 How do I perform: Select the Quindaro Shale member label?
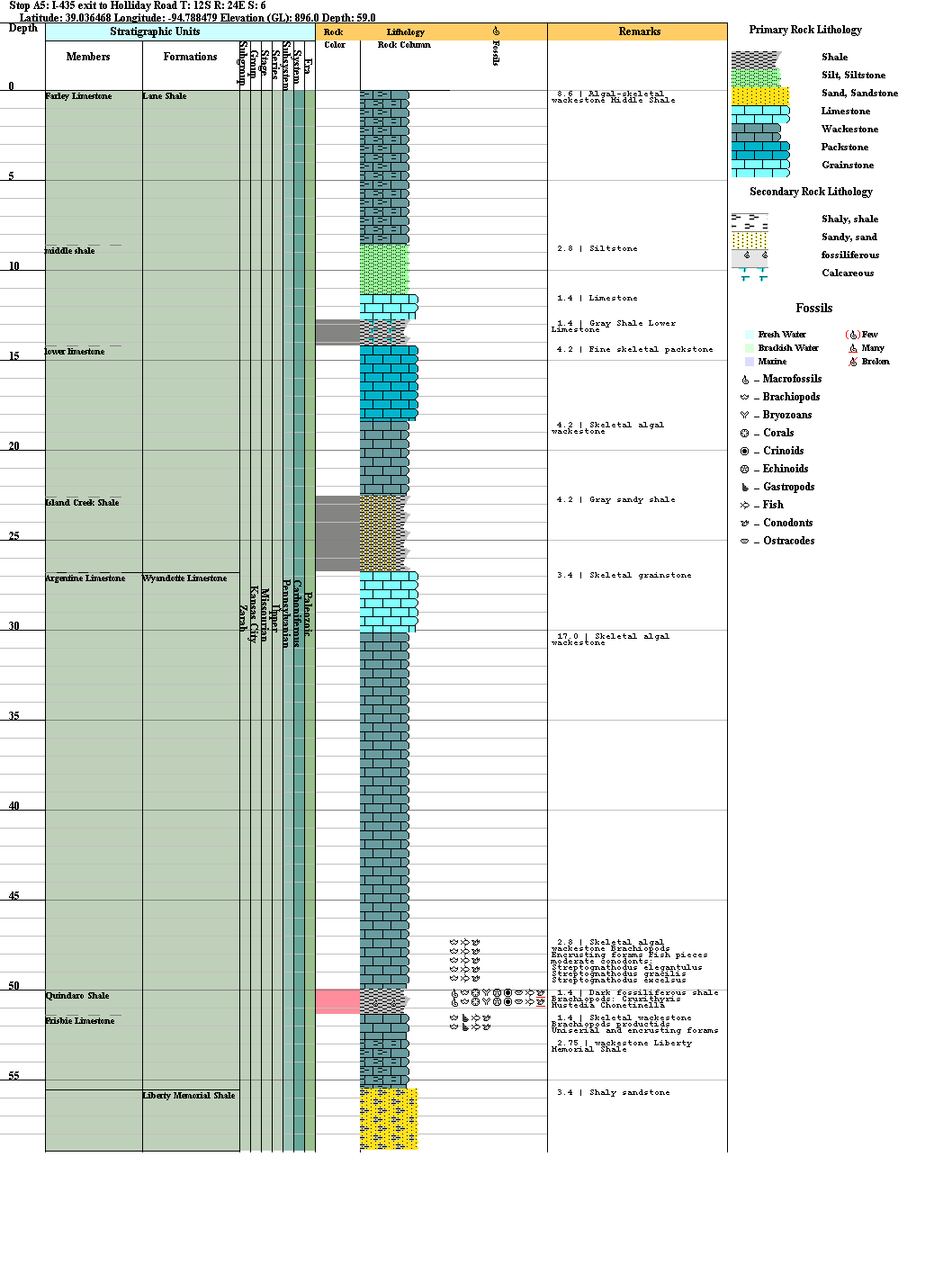pos(77,996)
